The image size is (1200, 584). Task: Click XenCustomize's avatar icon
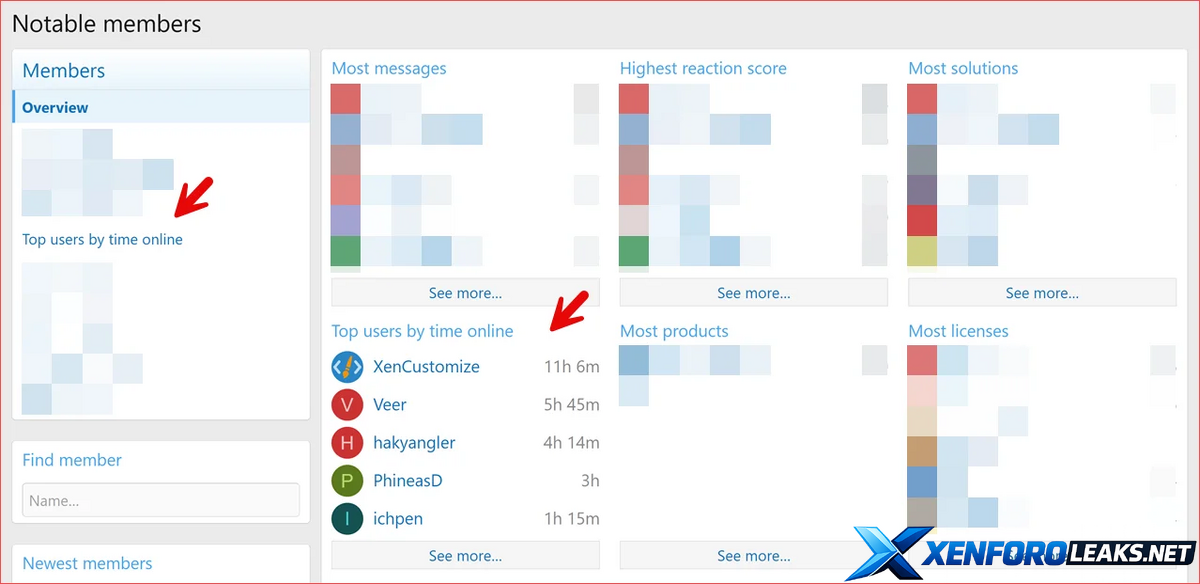pyautogui.click(x=346, y=367)
